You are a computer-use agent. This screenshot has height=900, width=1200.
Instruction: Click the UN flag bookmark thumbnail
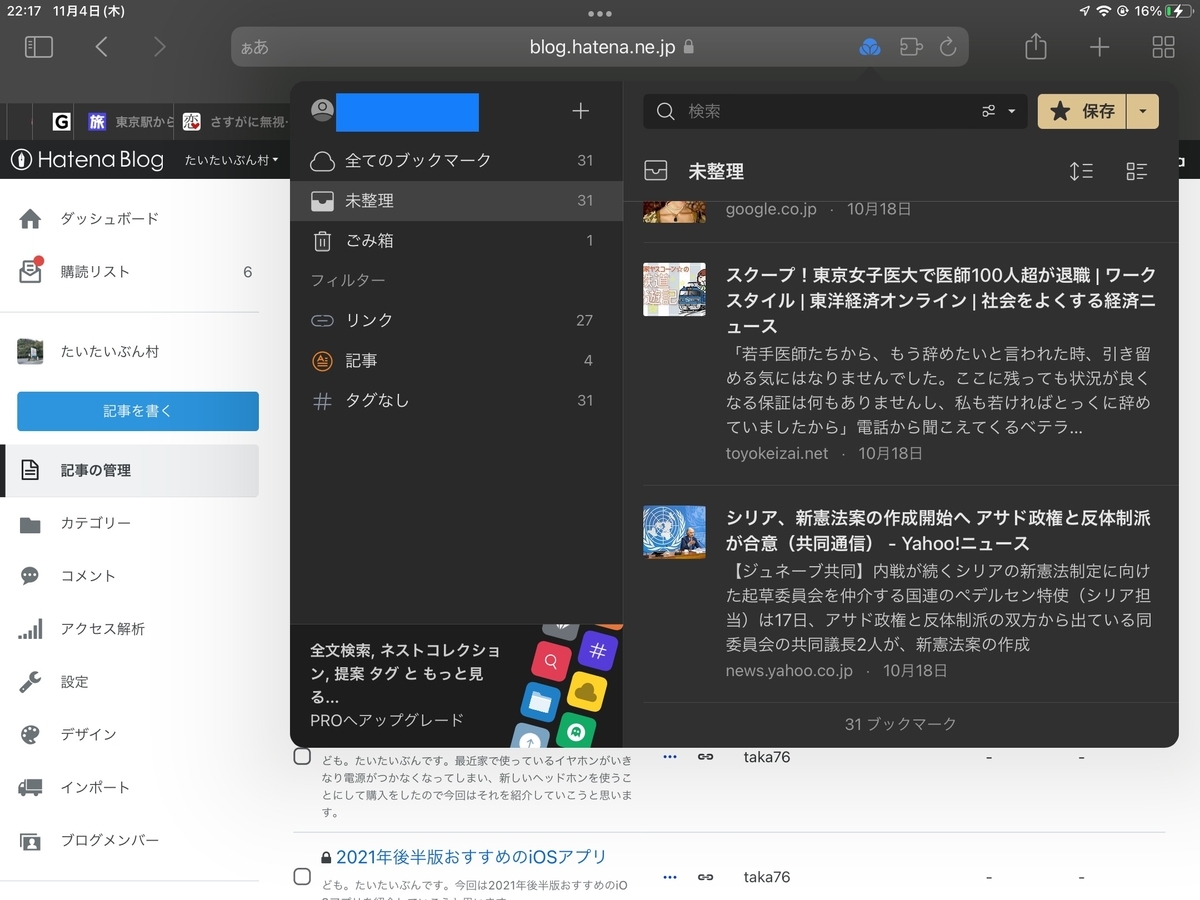click(674, 531)
